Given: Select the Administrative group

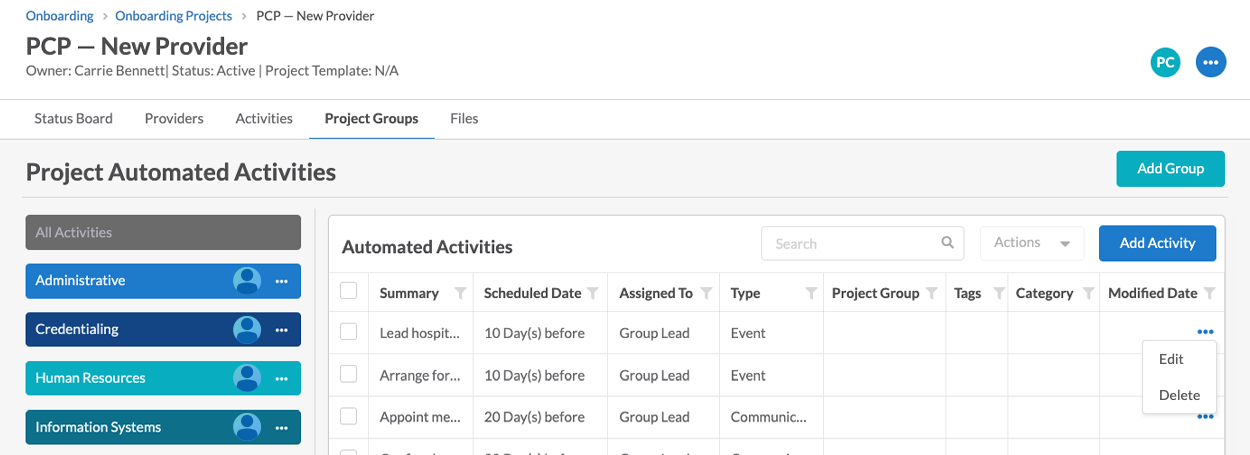Looking at the screenshot, I should pyautogui.click(x=163, y=281).
